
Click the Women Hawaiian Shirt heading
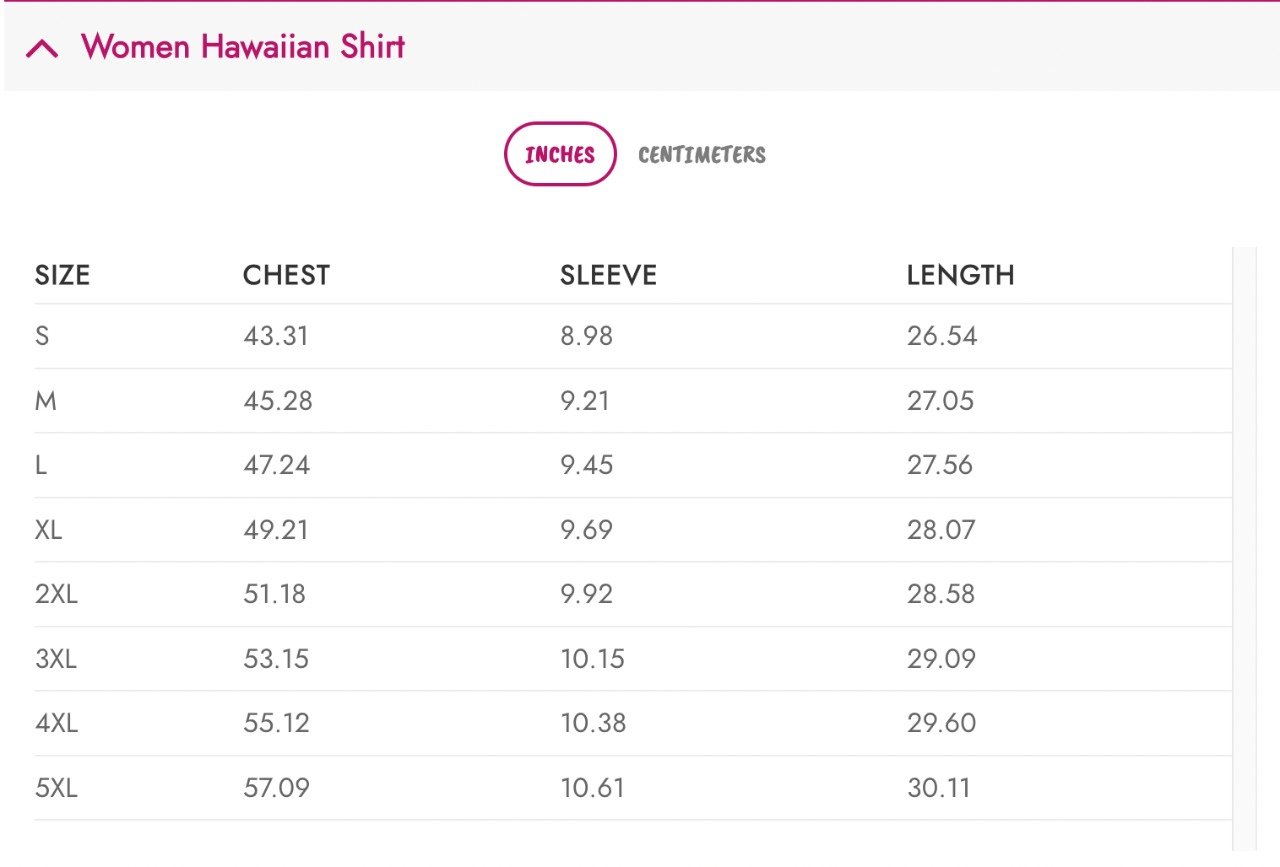click(243, 47)
